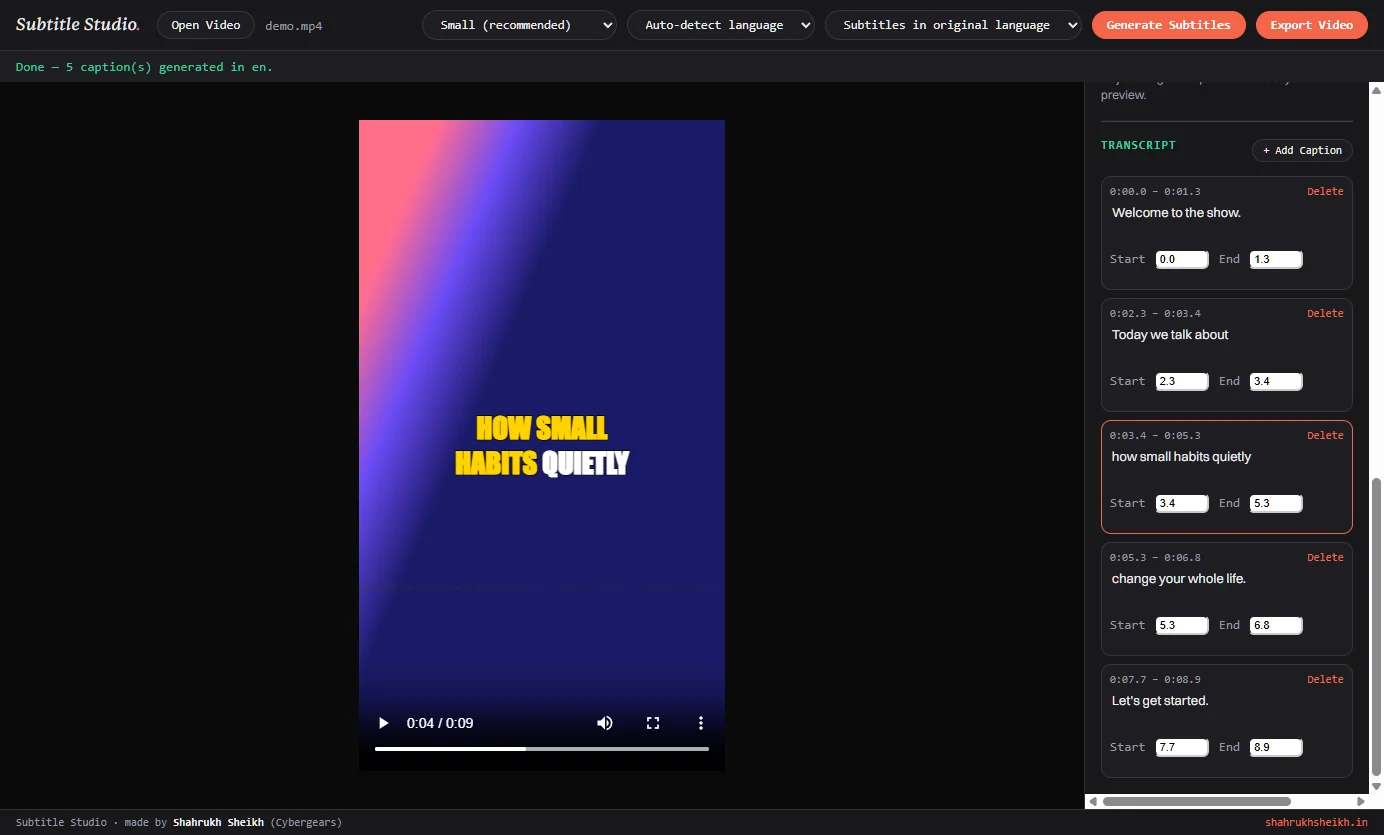Click the Start field with value 0.0
This screenshot has height=835, width=1384.
(1182, 259)
